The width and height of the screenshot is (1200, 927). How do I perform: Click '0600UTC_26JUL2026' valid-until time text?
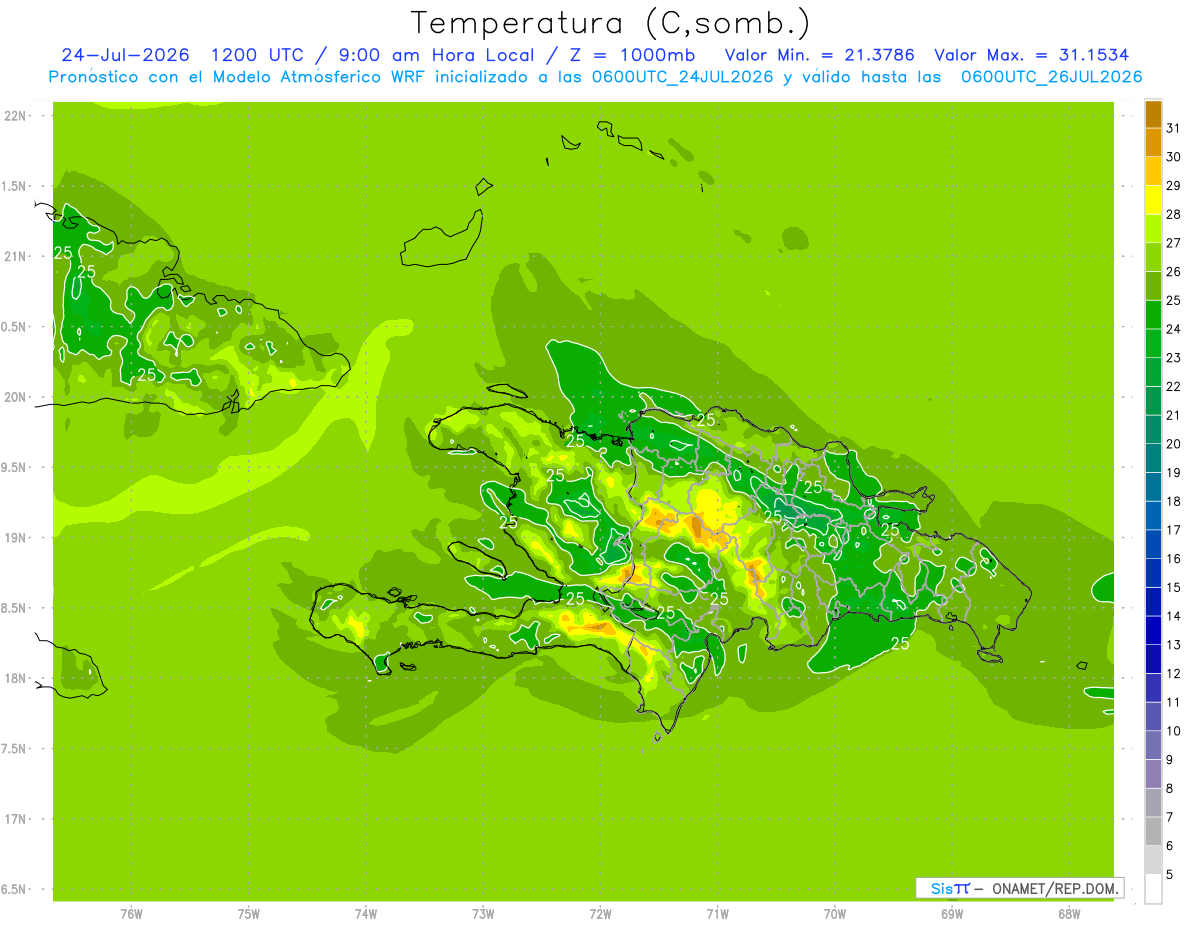pos(1051,77)
